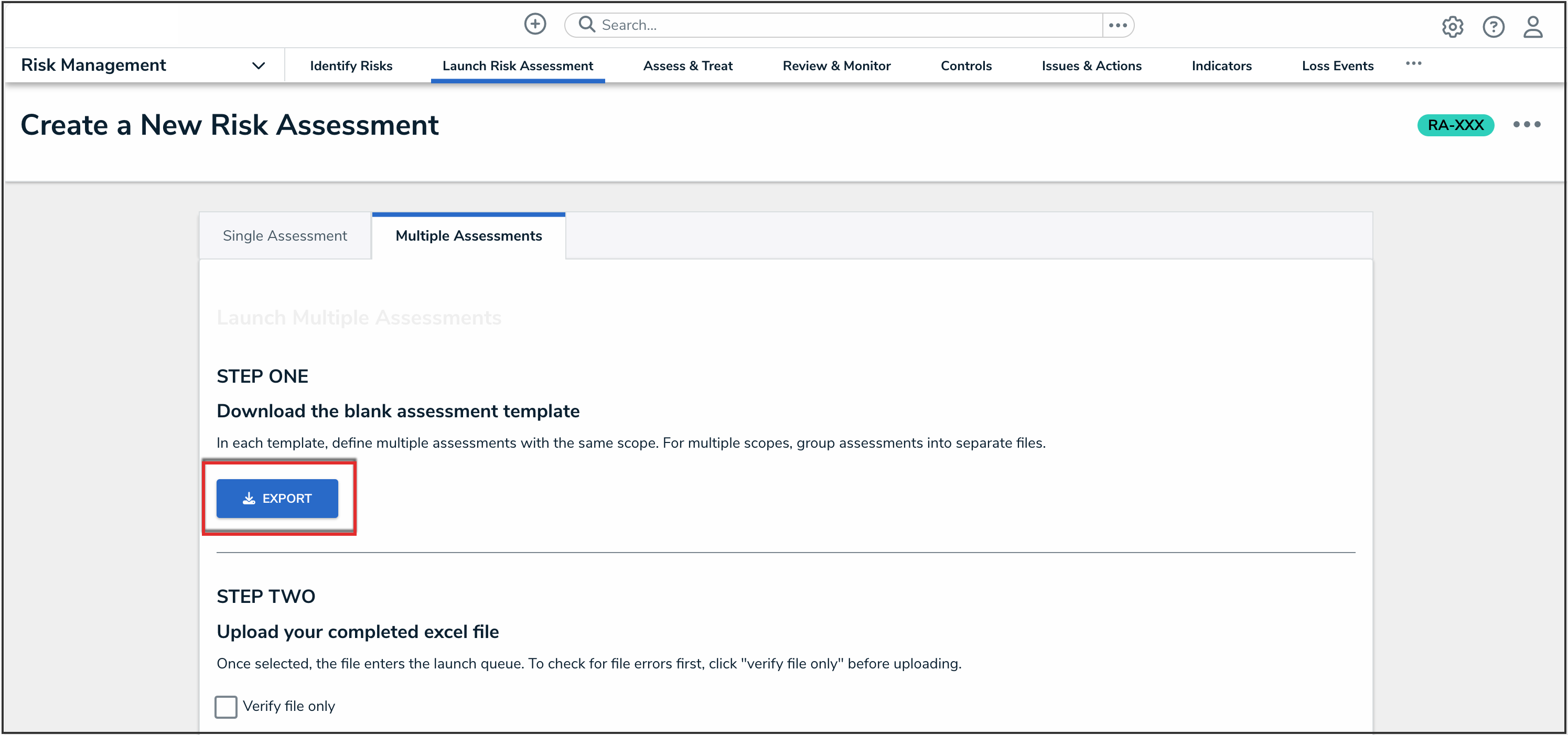Screen dimensions: 1568x735
Task: Expand the Risk Management dropdown
Action: click(258, 66)
